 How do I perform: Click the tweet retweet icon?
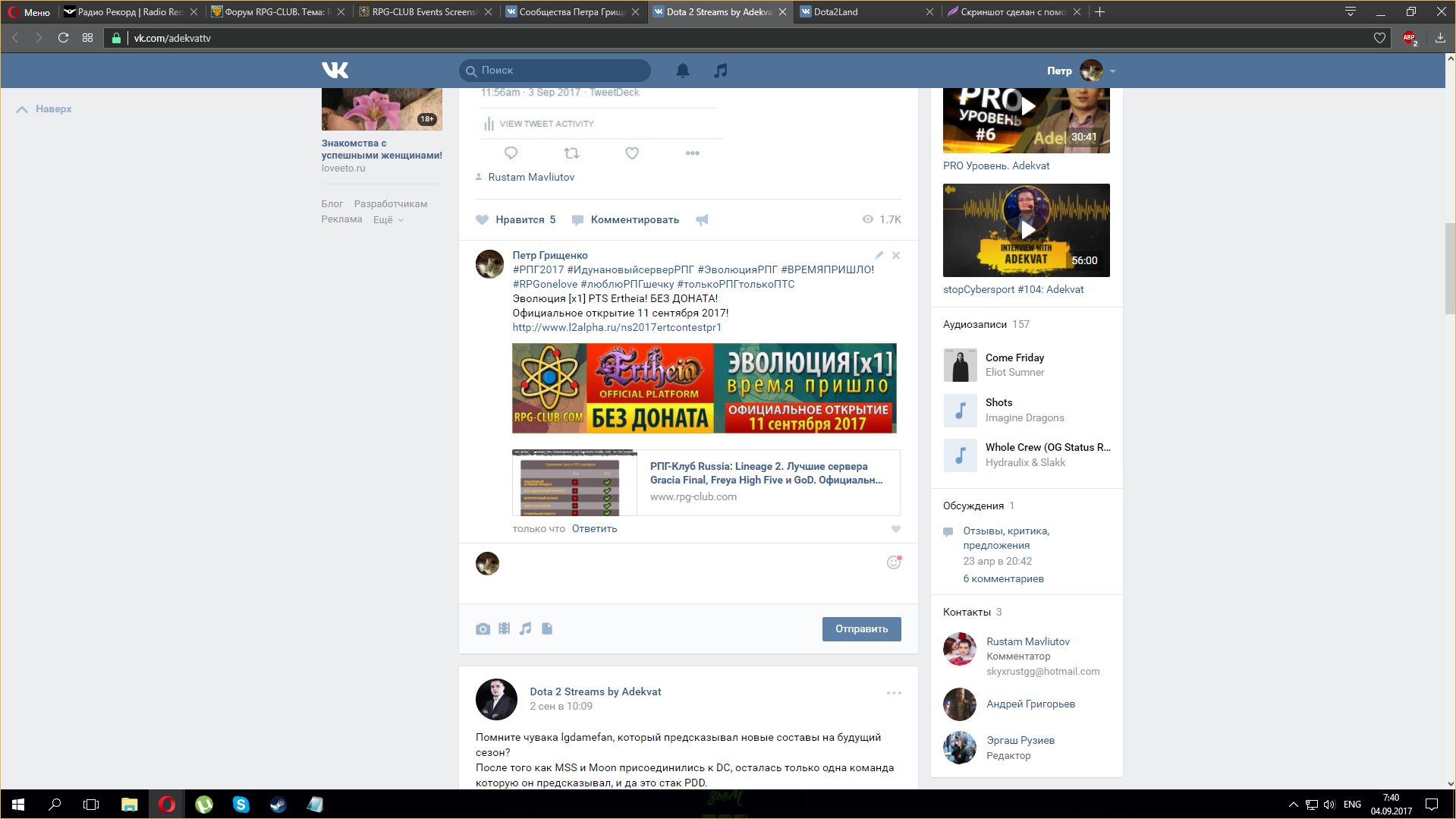pos(571,153)
